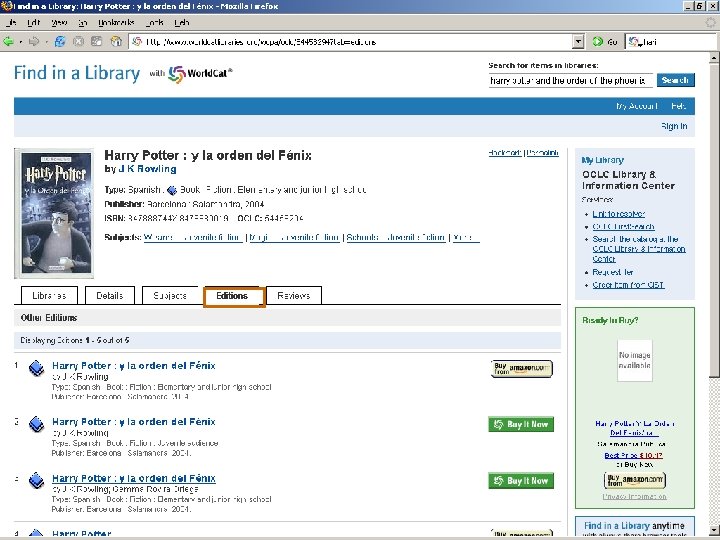The image size is (720, 540).
Task: Click the Stop loading icon
Action: (79, 42)
